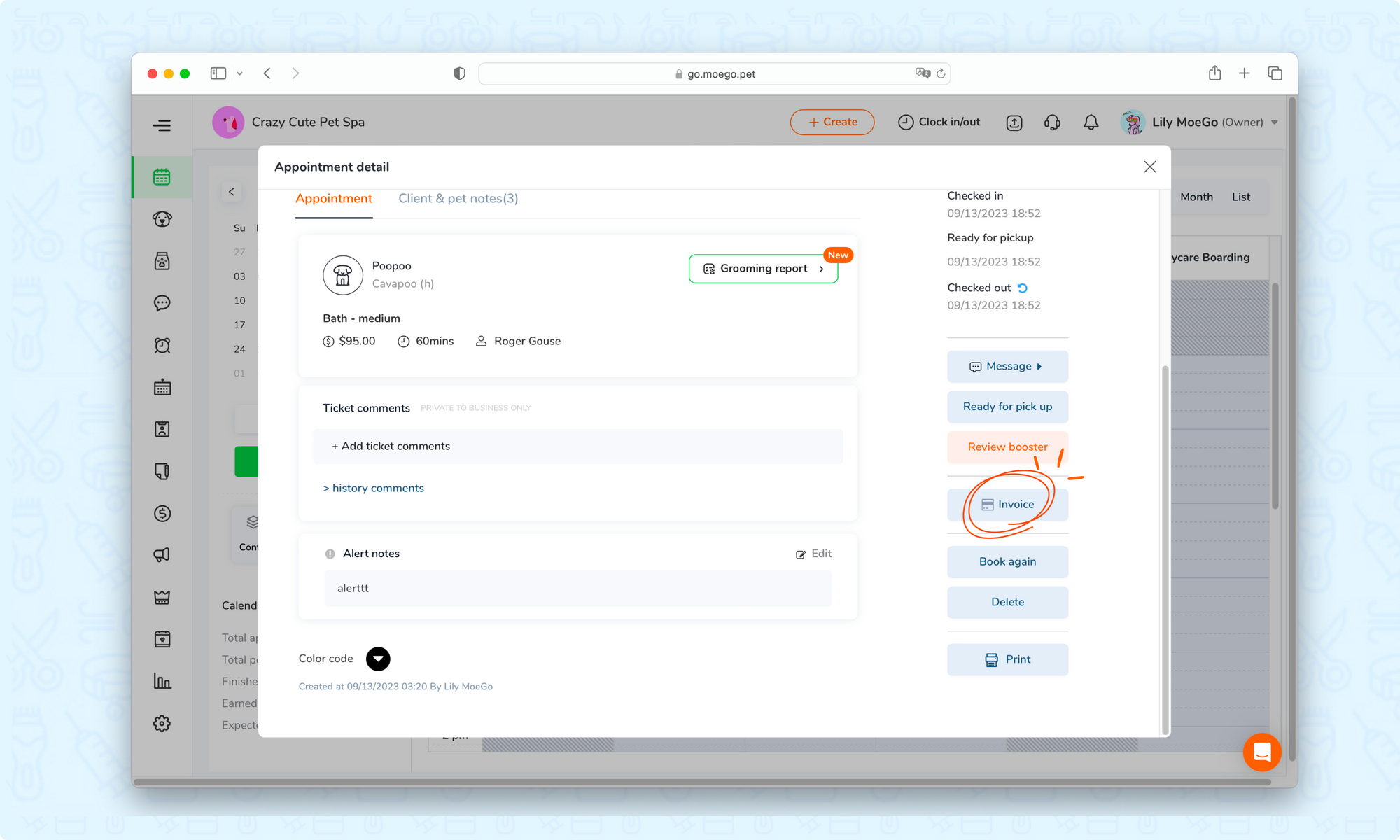
Task: Expand the Lily MoeGo account menu
Action: point(1275,122)
